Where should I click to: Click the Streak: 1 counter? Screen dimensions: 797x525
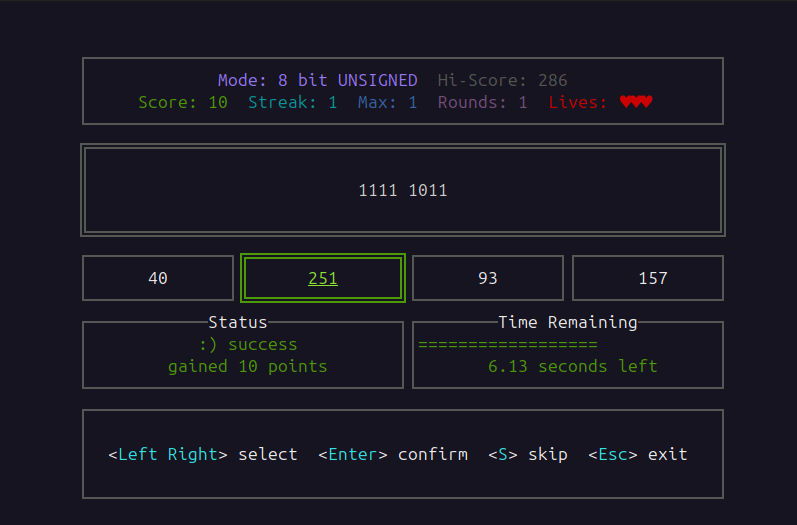292,102
